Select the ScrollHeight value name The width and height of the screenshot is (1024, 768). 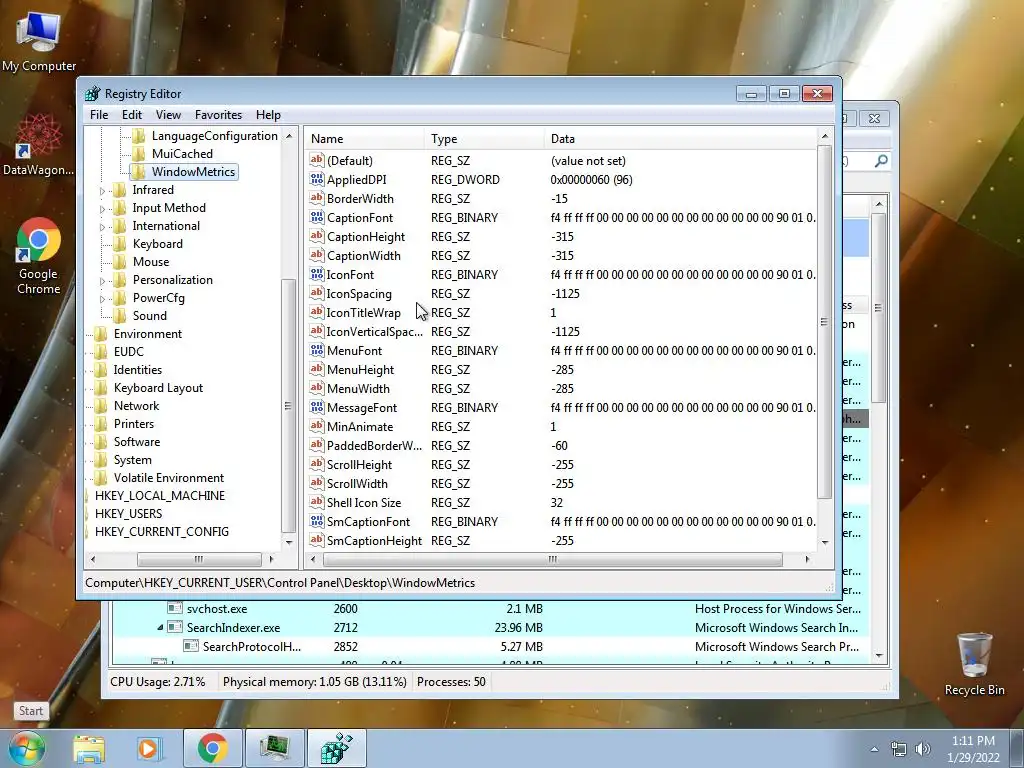pos(359,464)
